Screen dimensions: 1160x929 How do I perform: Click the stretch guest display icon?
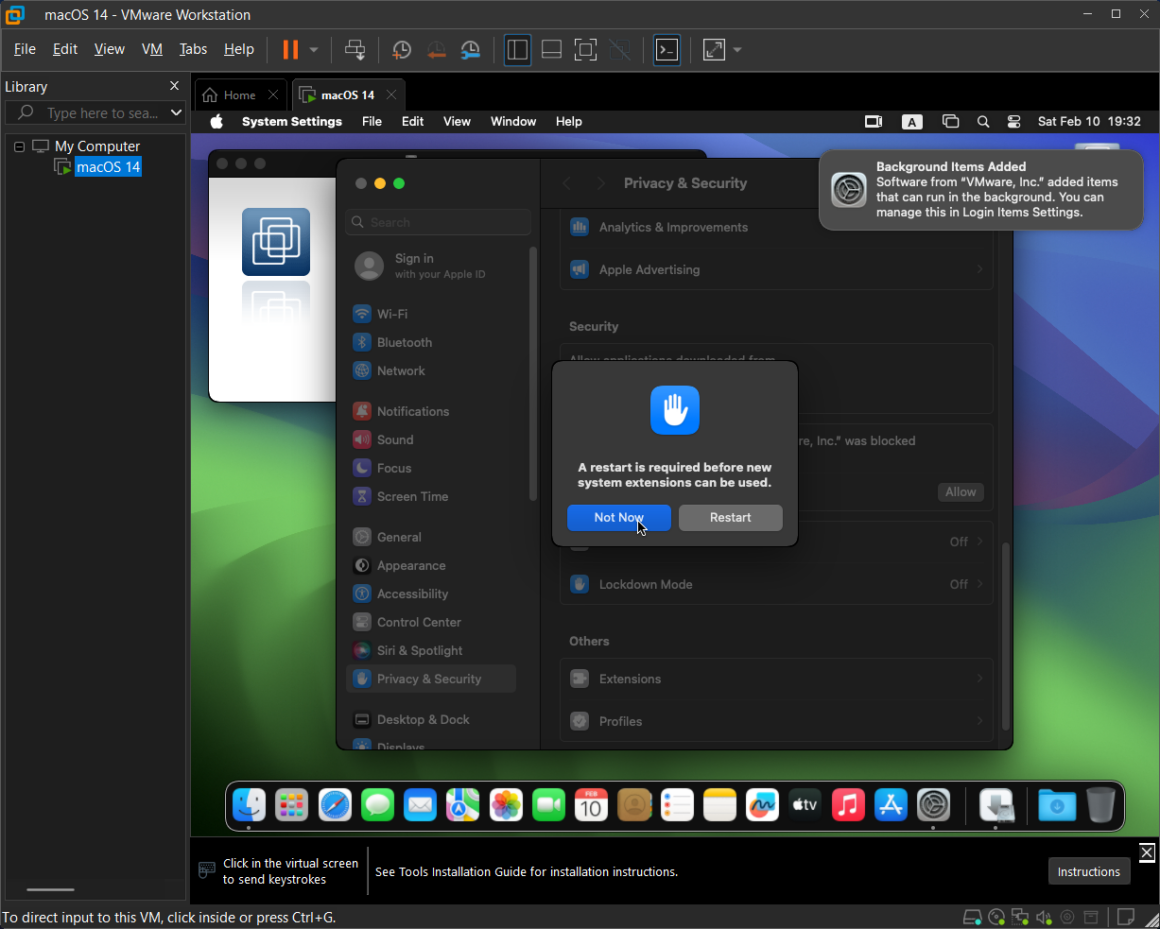pyautogui.click(x=714, y=50)
